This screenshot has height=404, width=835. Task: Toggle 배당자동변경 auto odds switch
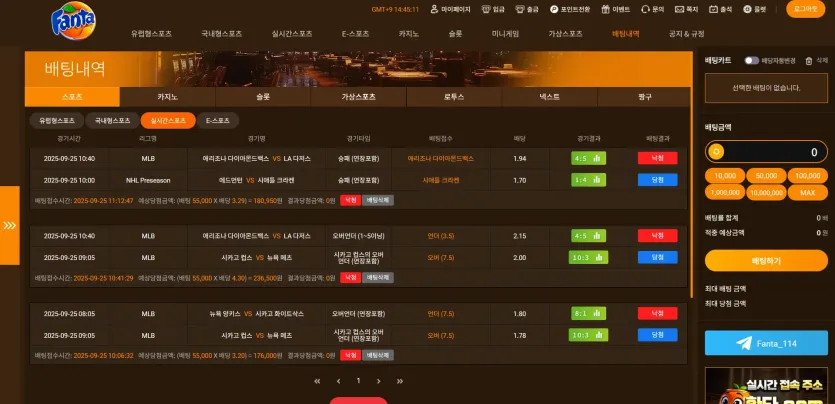[x=751, y=61]
